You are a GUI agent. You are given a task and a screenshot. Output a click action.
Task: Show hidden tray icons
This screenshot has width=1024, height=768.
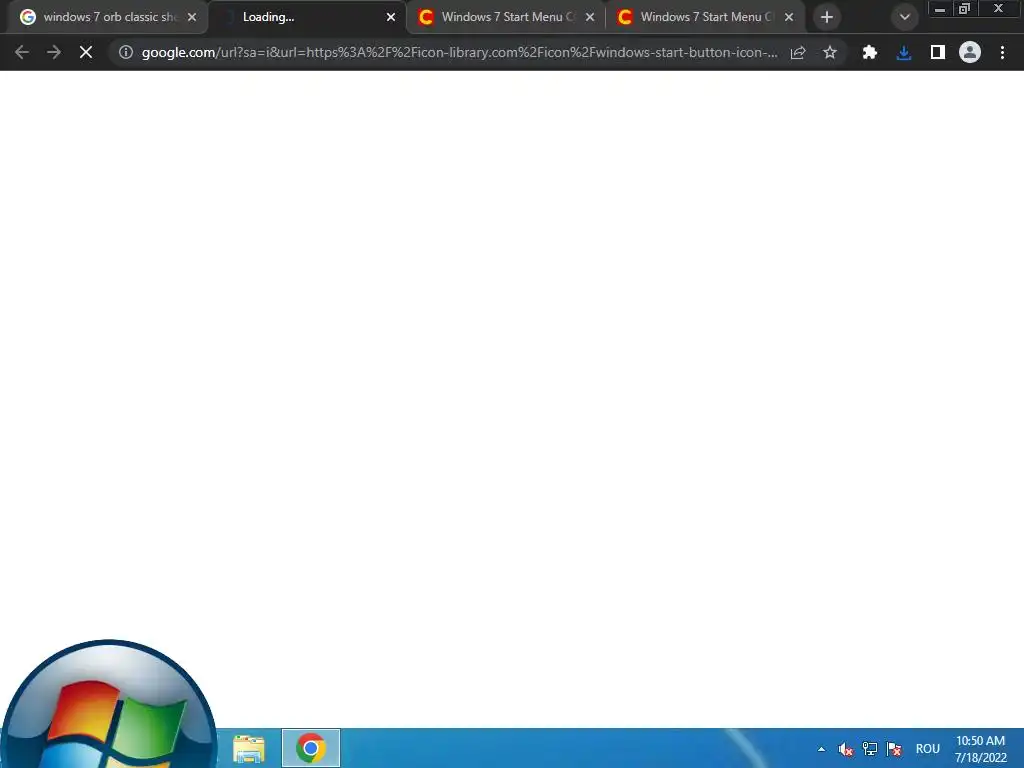821,749
